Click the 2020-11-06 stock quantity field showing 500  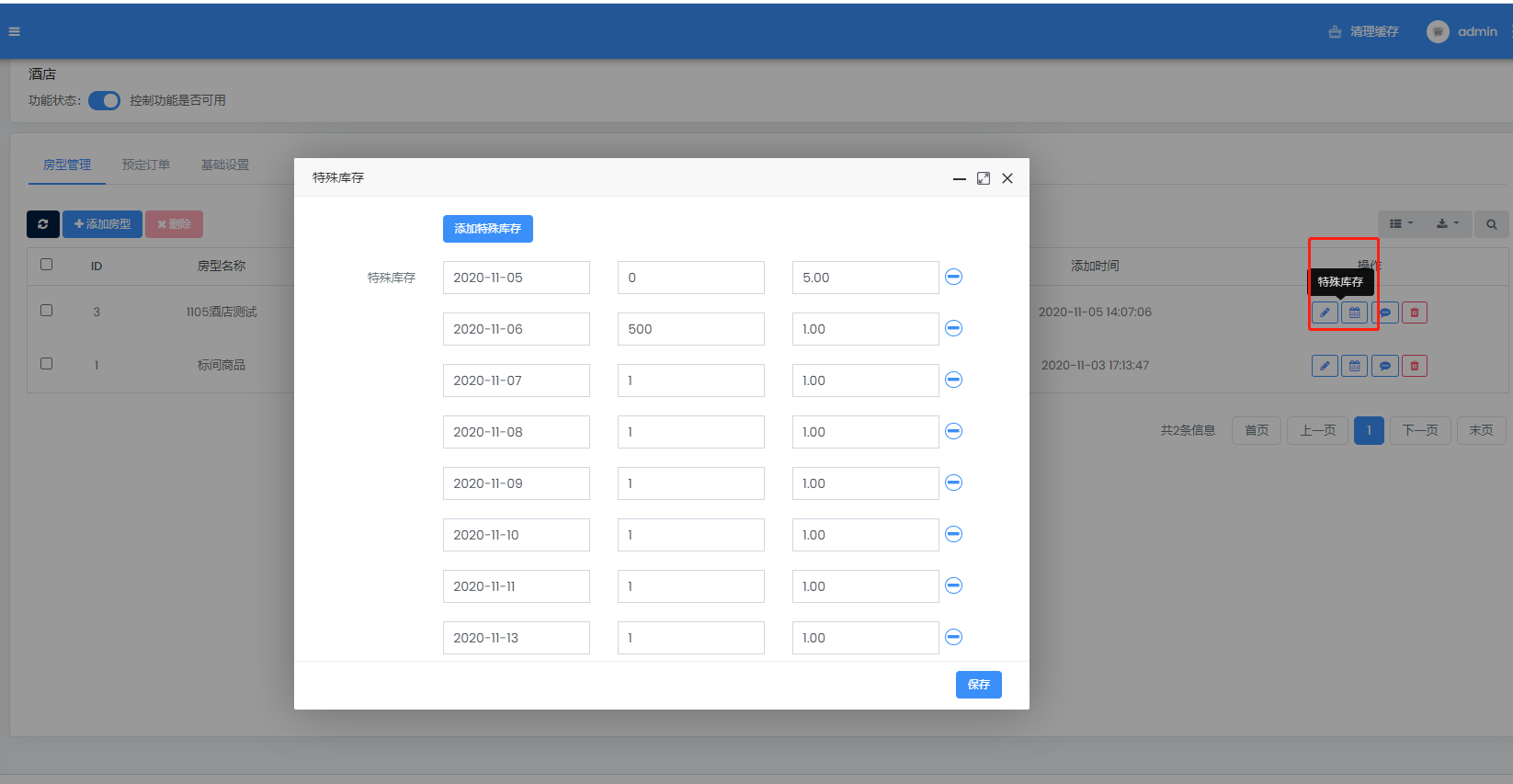690,329
